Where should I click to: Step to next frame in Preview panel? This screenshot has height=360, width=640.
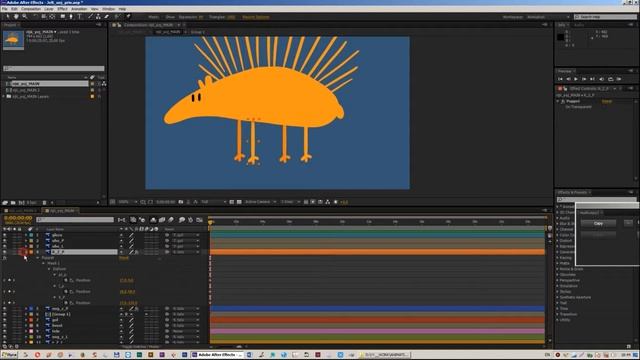pos(584,79)
